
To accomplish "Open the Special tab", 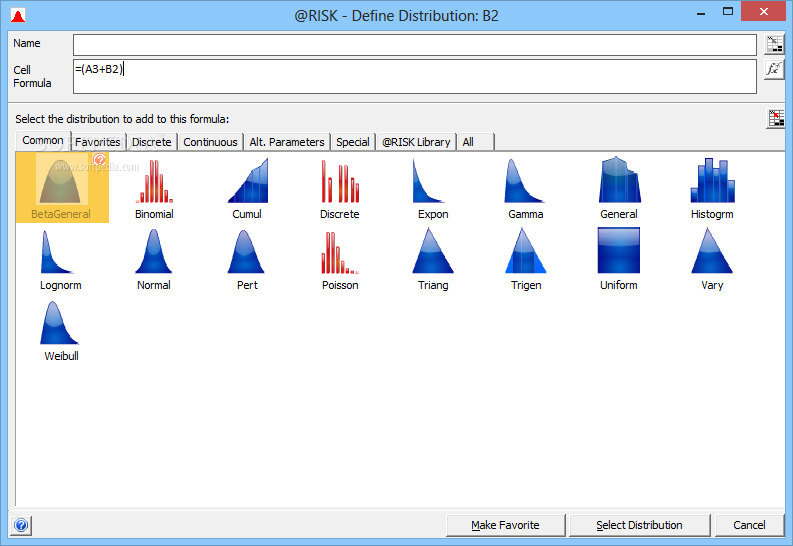I will pos(353,142).
